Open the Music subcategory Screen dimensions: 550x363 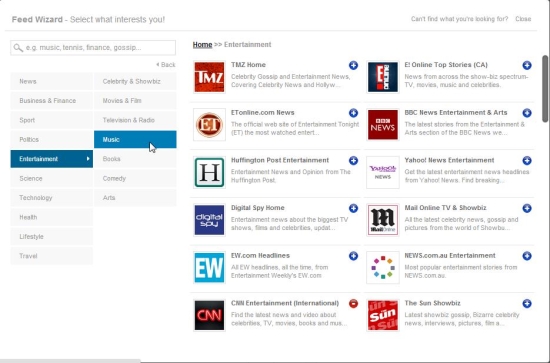pyautogui.click(x=135, y=140)
